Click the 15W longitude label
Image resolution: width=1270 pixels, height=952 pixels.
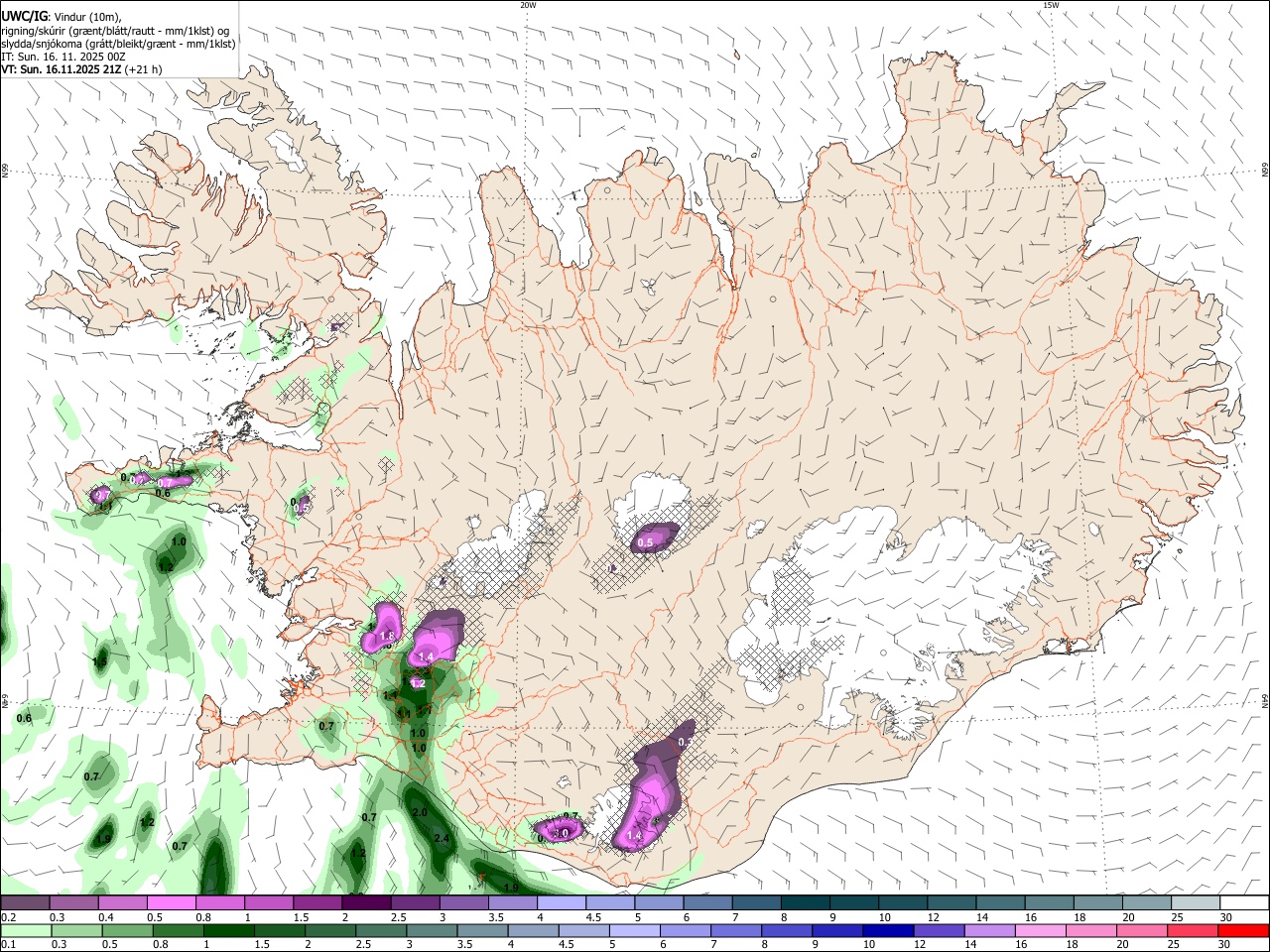point(1051,5)
